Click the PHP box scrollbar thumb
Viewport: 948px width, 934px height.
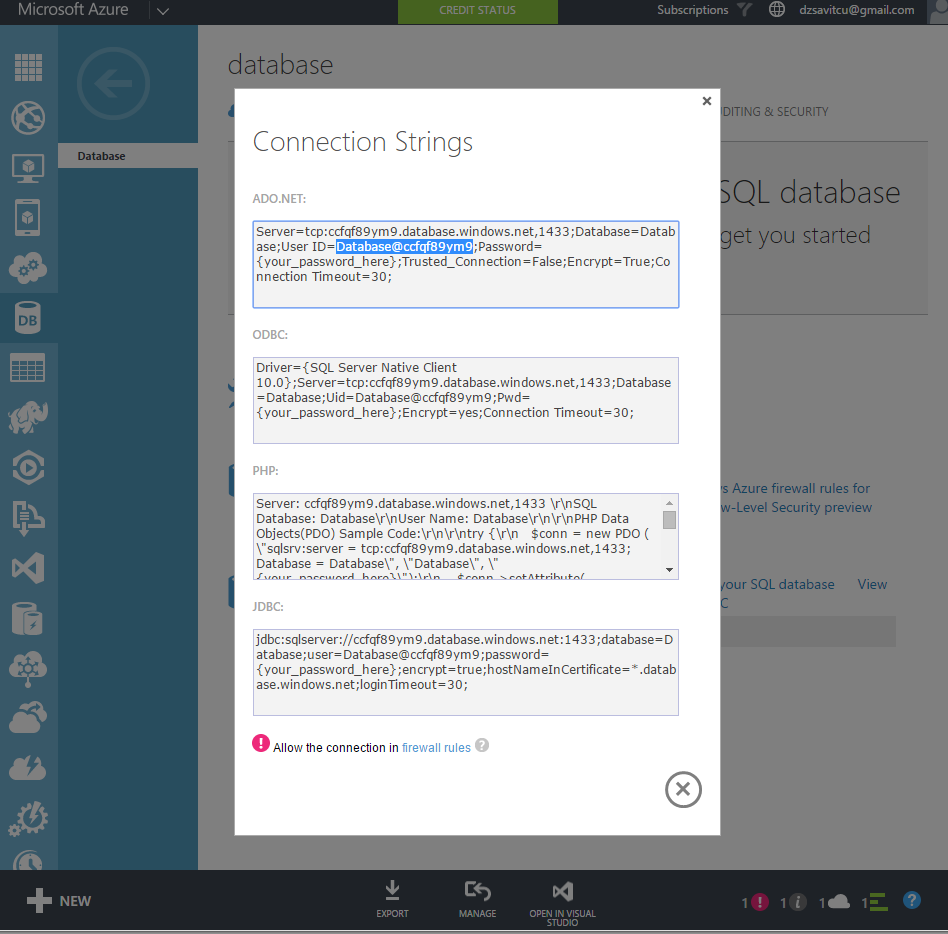(669, 520)
